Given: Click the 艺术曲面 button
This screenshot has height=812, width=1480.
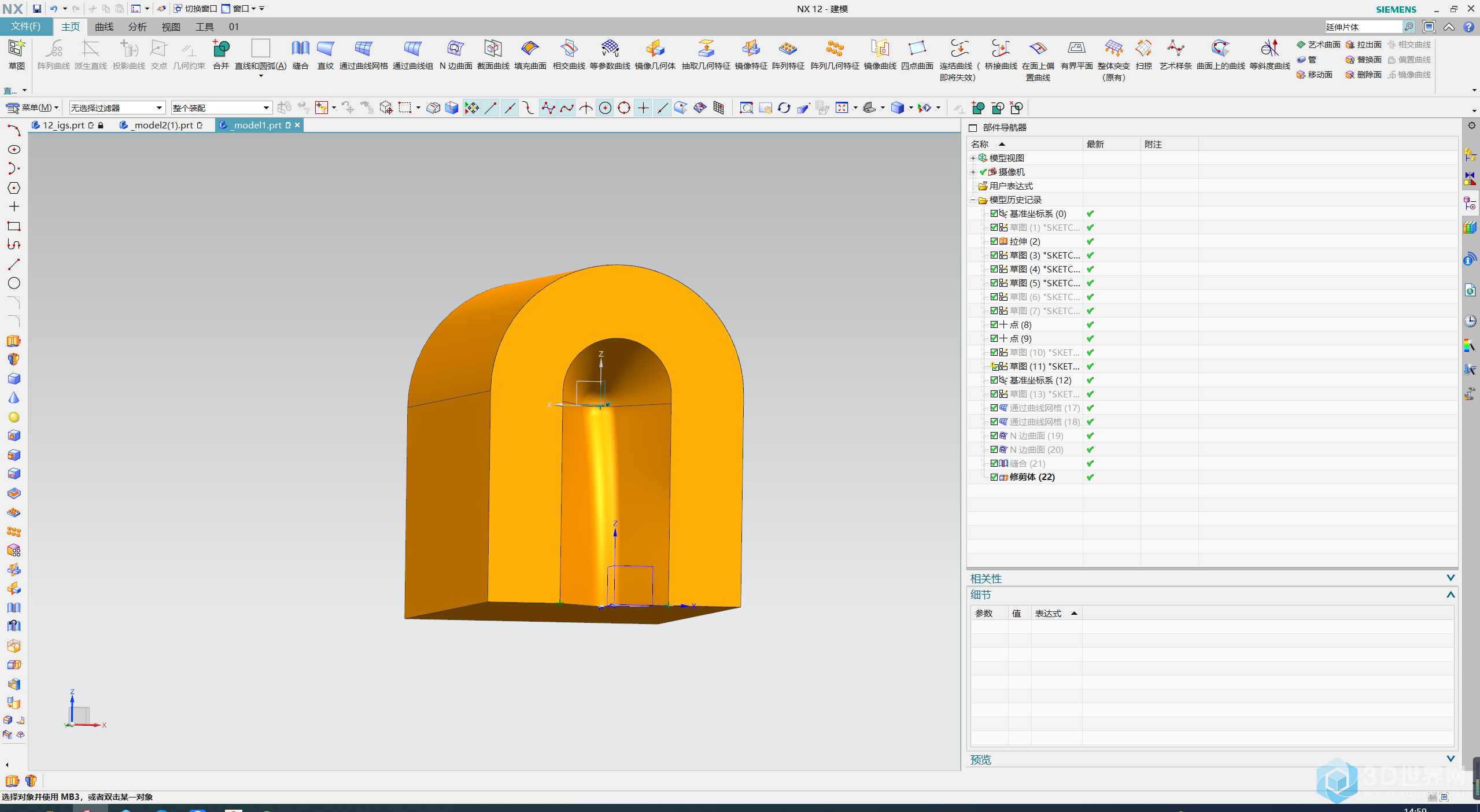Looking at the screenshot, I should [x=1319, y=45].
